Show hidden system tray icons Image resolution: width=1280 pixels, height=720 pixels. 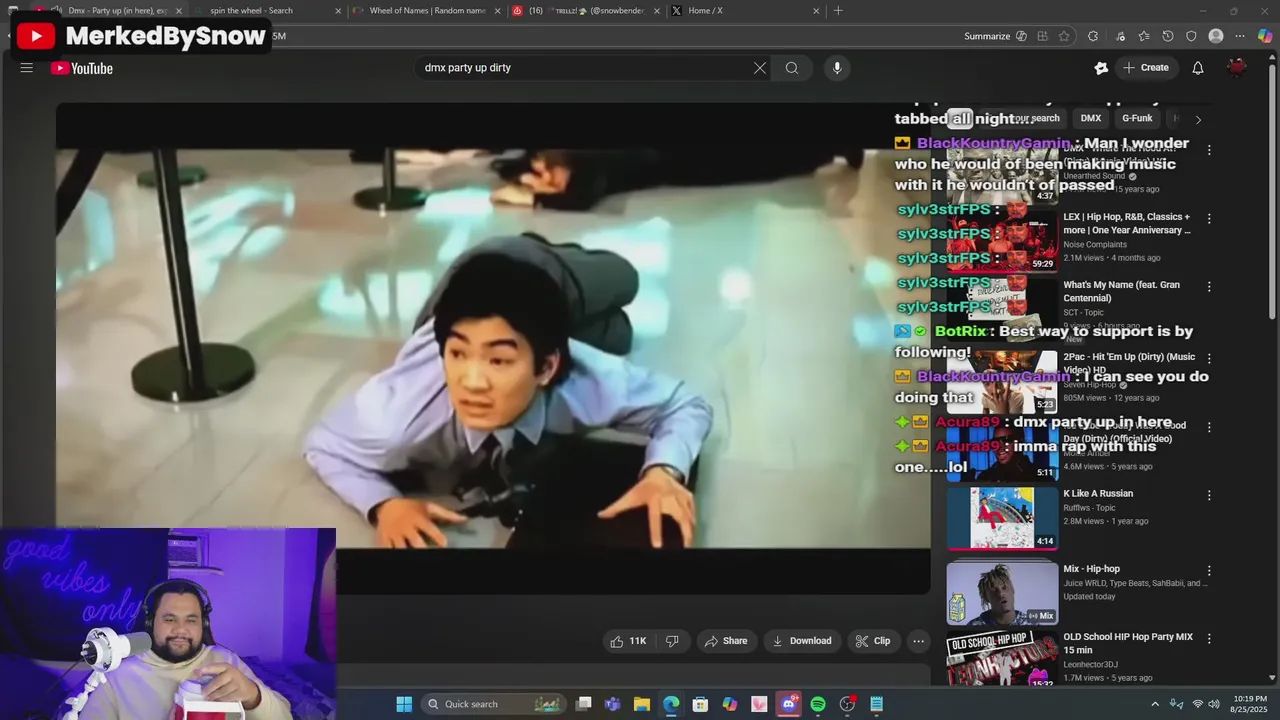1155,704
